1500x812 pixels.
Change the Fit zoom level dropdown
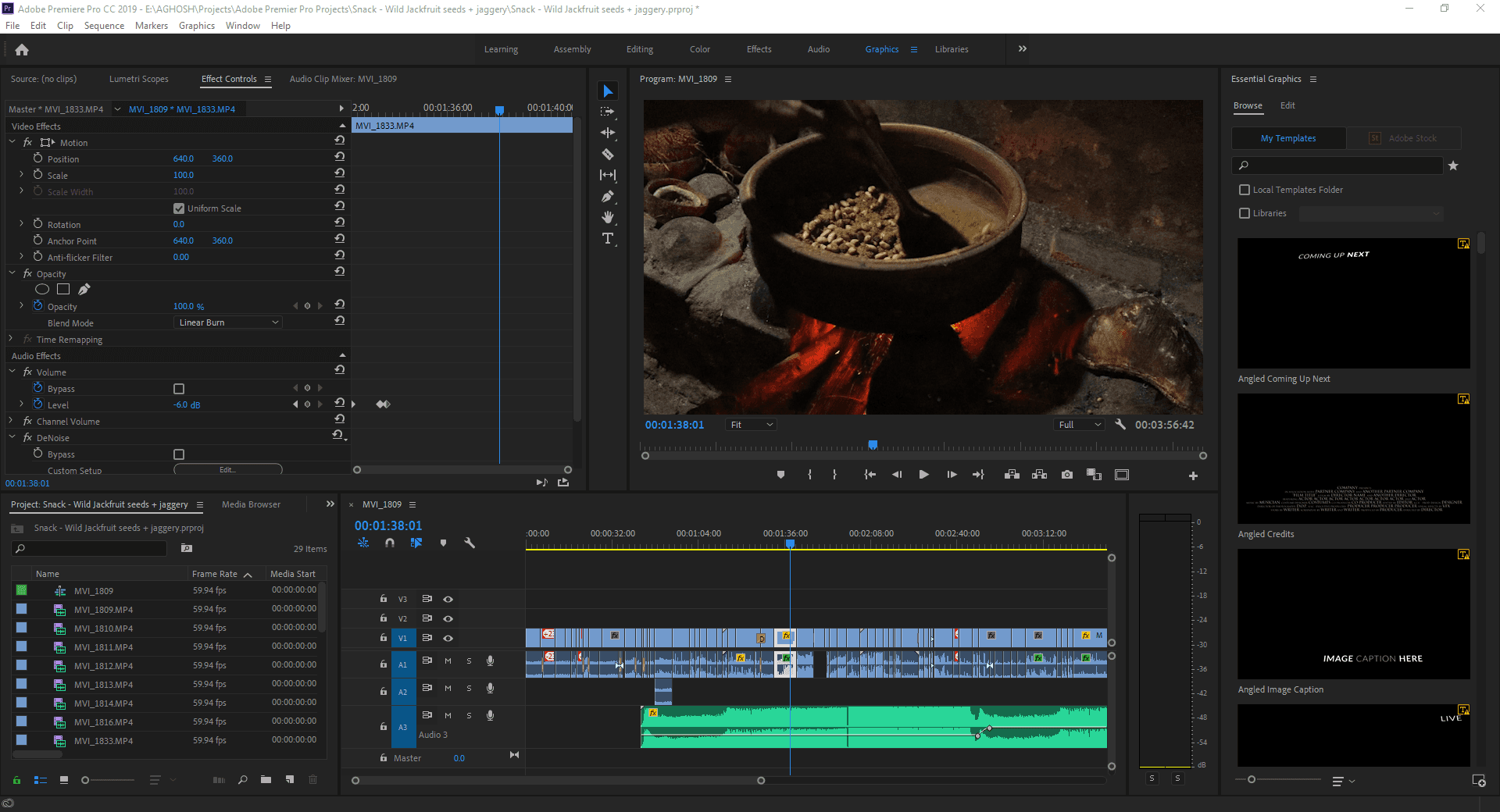pyautogui.click(x=750, y=424)
